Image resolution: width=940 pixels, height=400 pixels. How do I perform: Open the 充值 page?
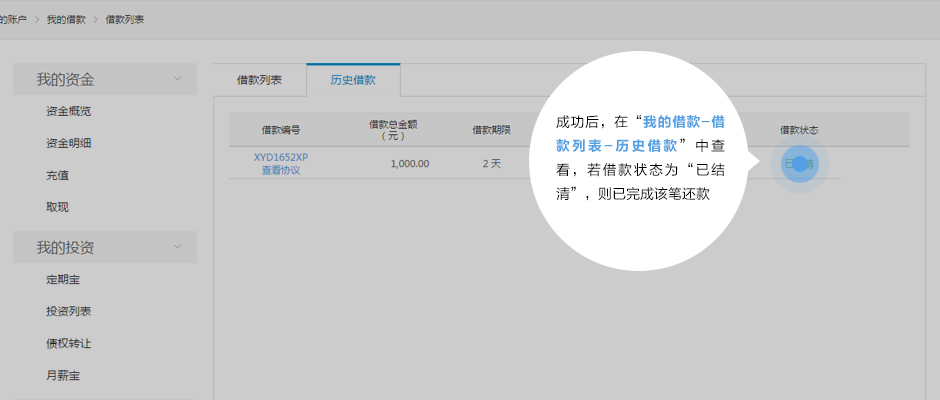tap(57, 175)
